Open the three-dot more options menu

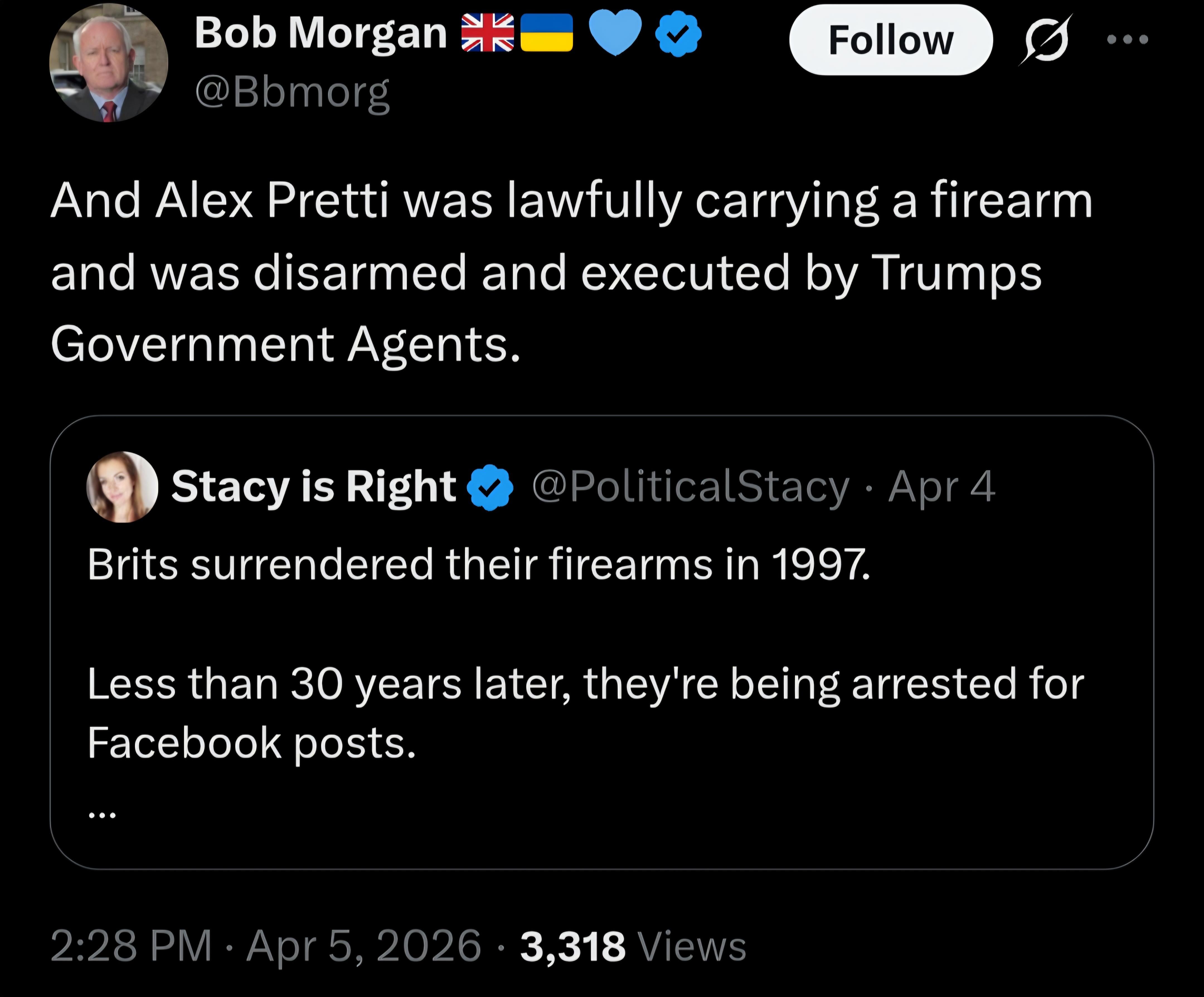(1127, 40)
